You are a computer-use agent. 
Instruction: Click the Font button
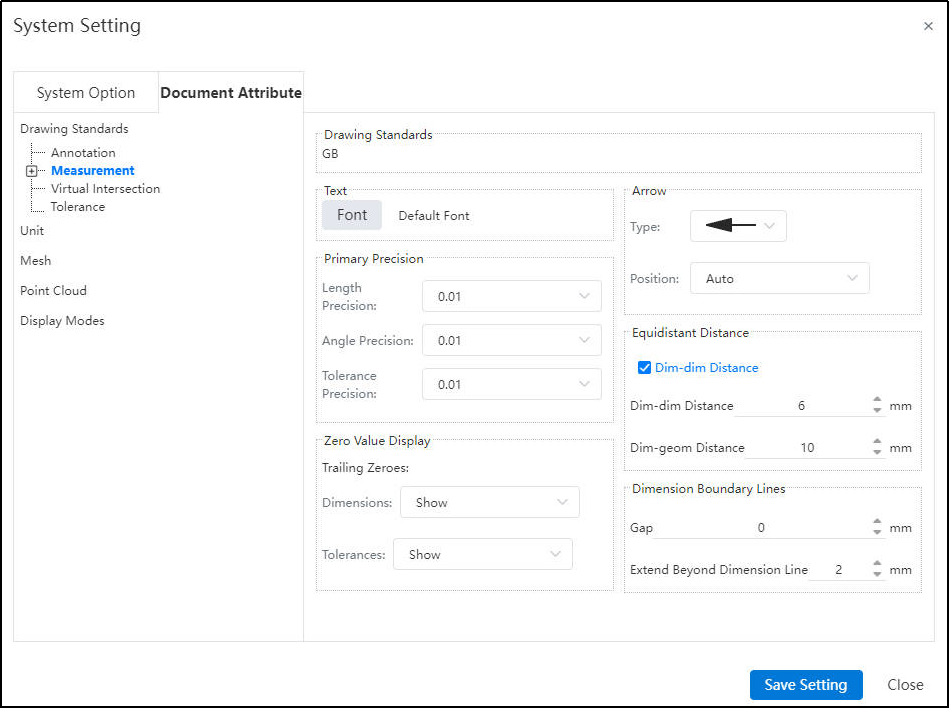coord(352,215)
